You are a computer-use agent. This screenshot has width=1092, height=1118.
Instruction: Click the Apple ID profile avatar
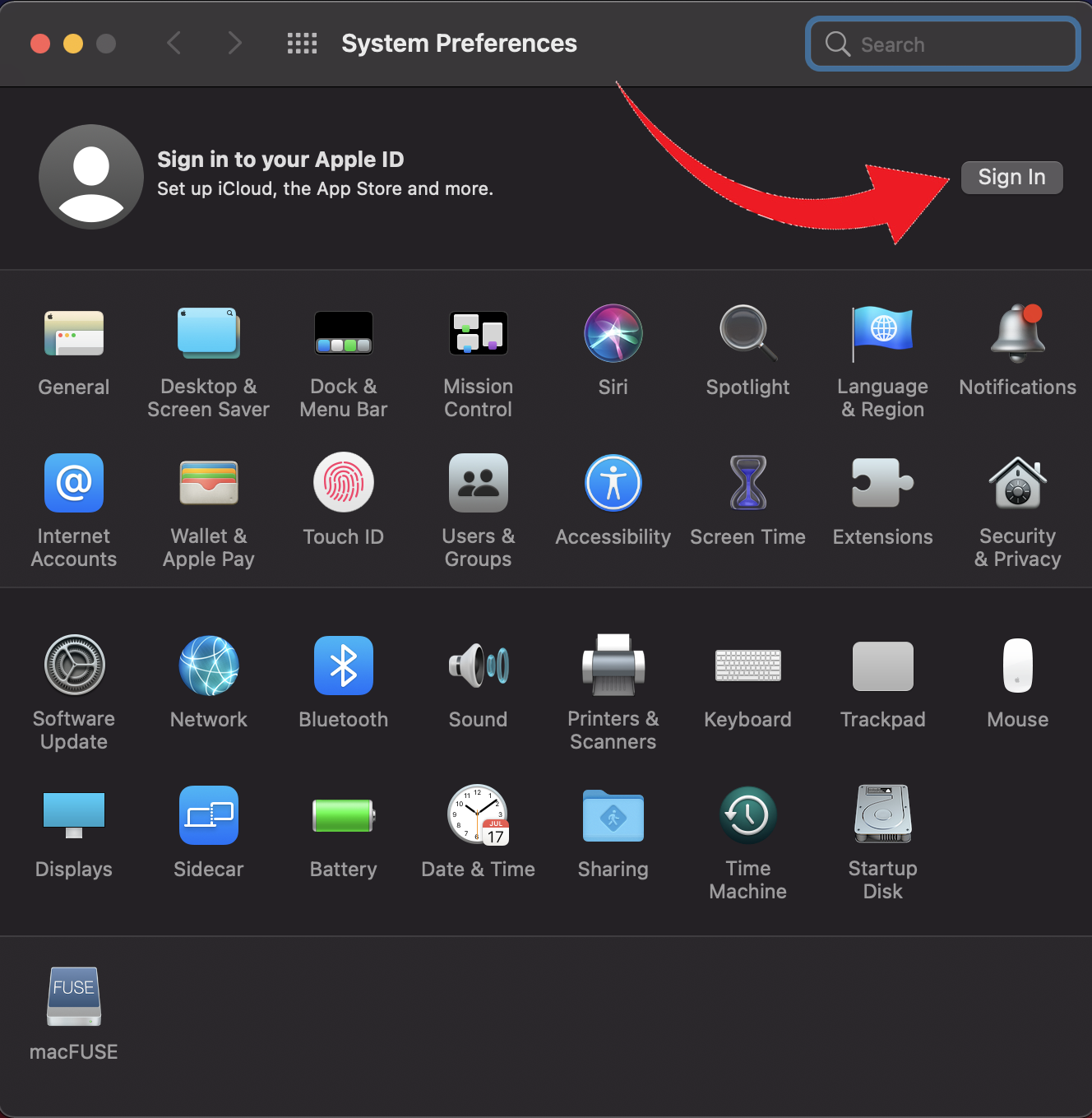pos(91,177)
